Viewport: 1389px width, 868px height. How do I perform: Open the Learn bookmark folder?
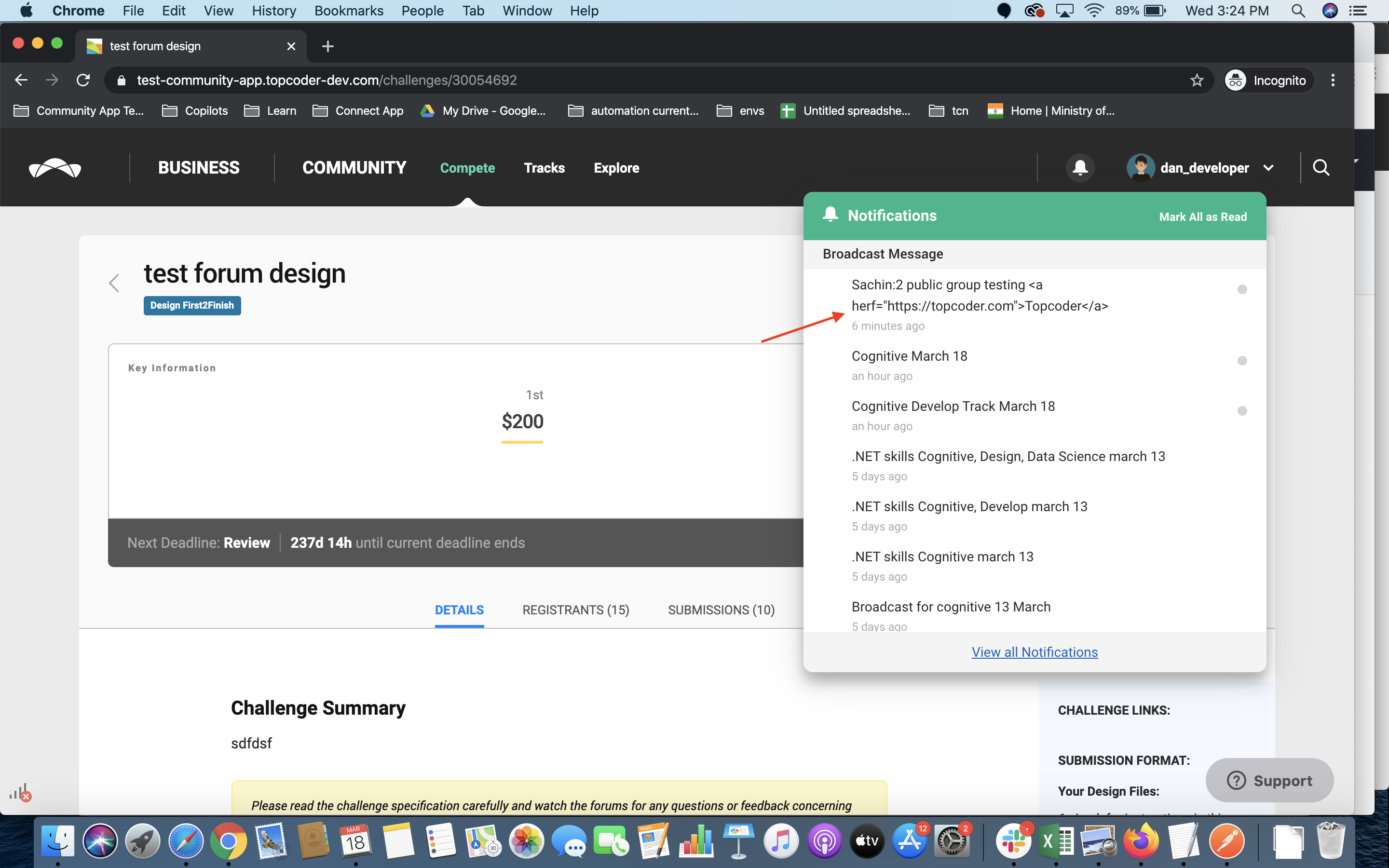pyautogui.click(x=271, y=111)
